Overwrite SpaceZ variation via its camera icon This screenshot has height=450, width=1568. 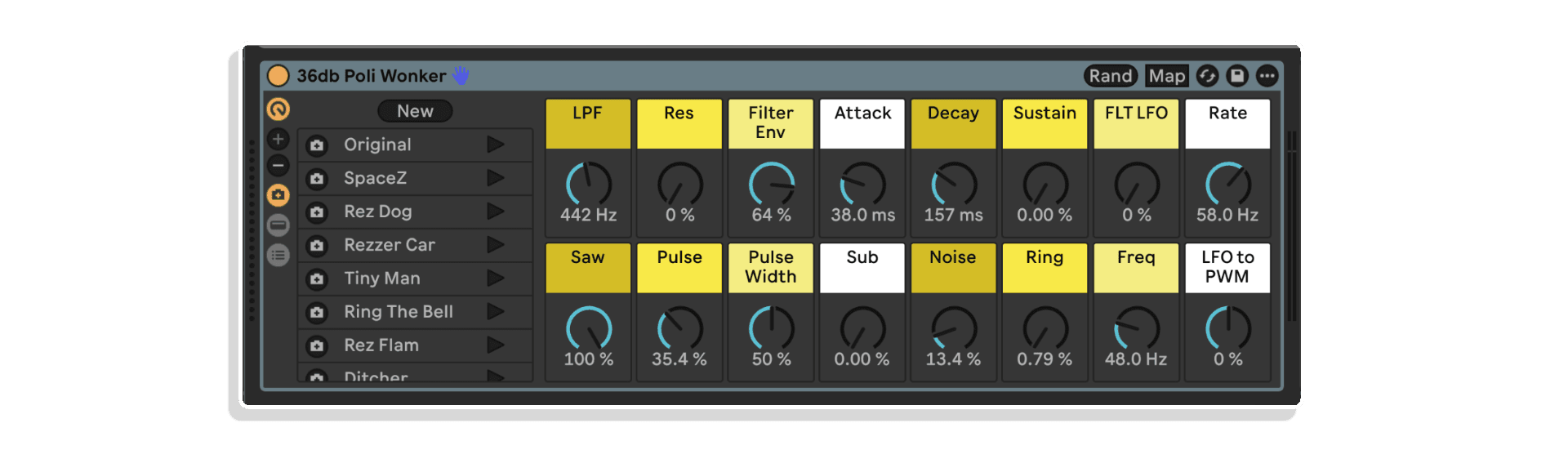pyautogui.click(x=317, y=179)
